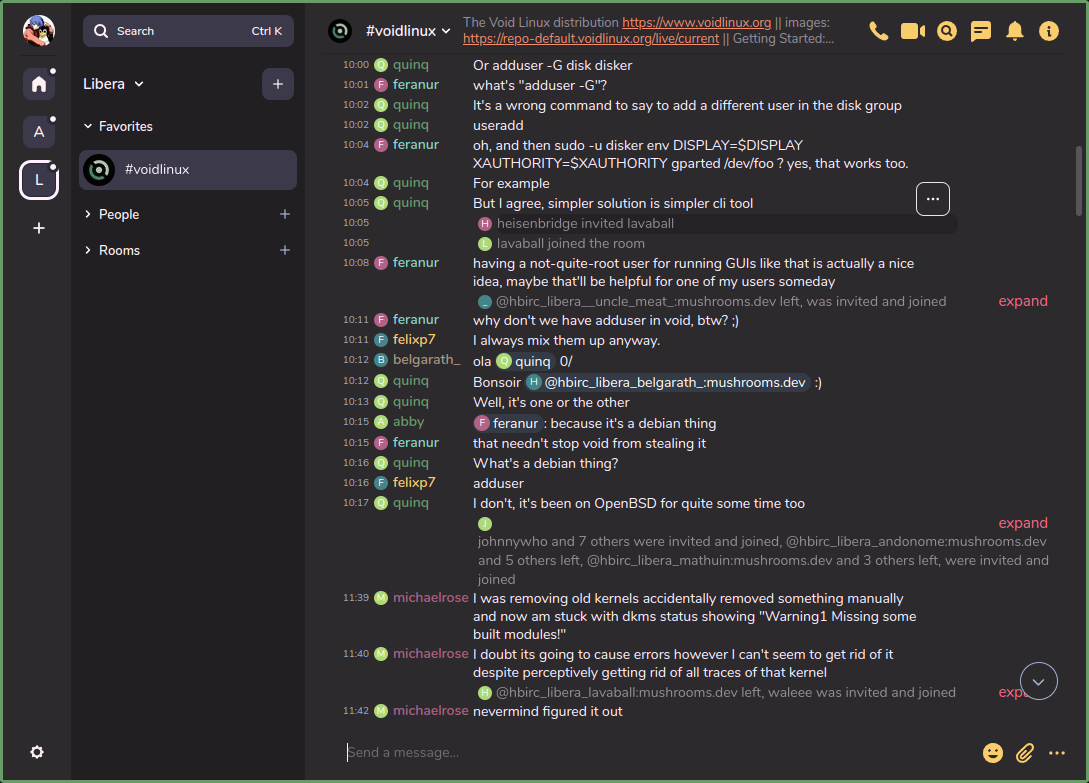Screen dimensions: 1089x783
Task: Expand johnnywho and others joined summary
Action: pyautogui.click(x=1023, y=522)
